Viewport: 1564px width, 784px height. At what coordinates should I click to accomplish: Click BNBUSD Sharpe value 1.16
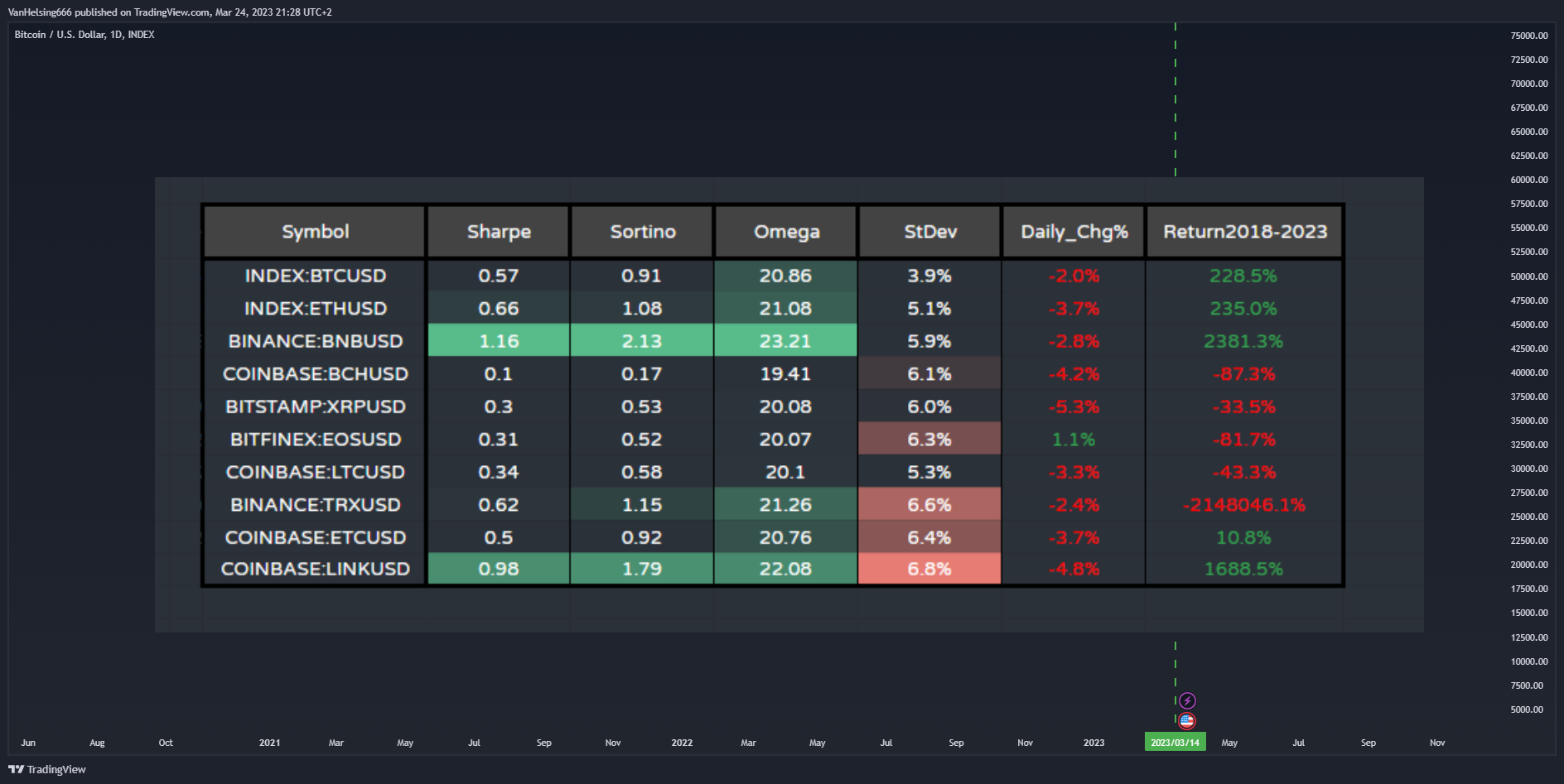click(x=499, y=341)
